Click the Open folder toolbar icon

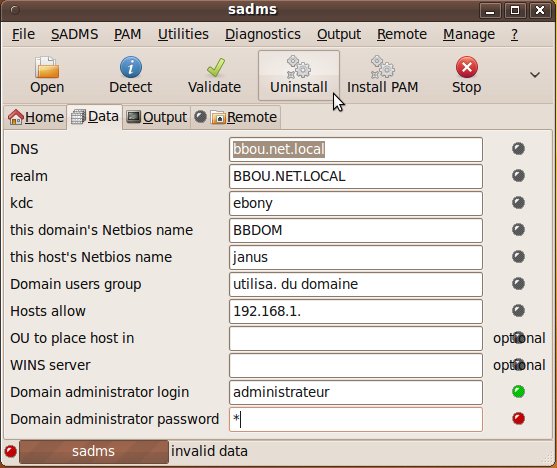point(47,67)
